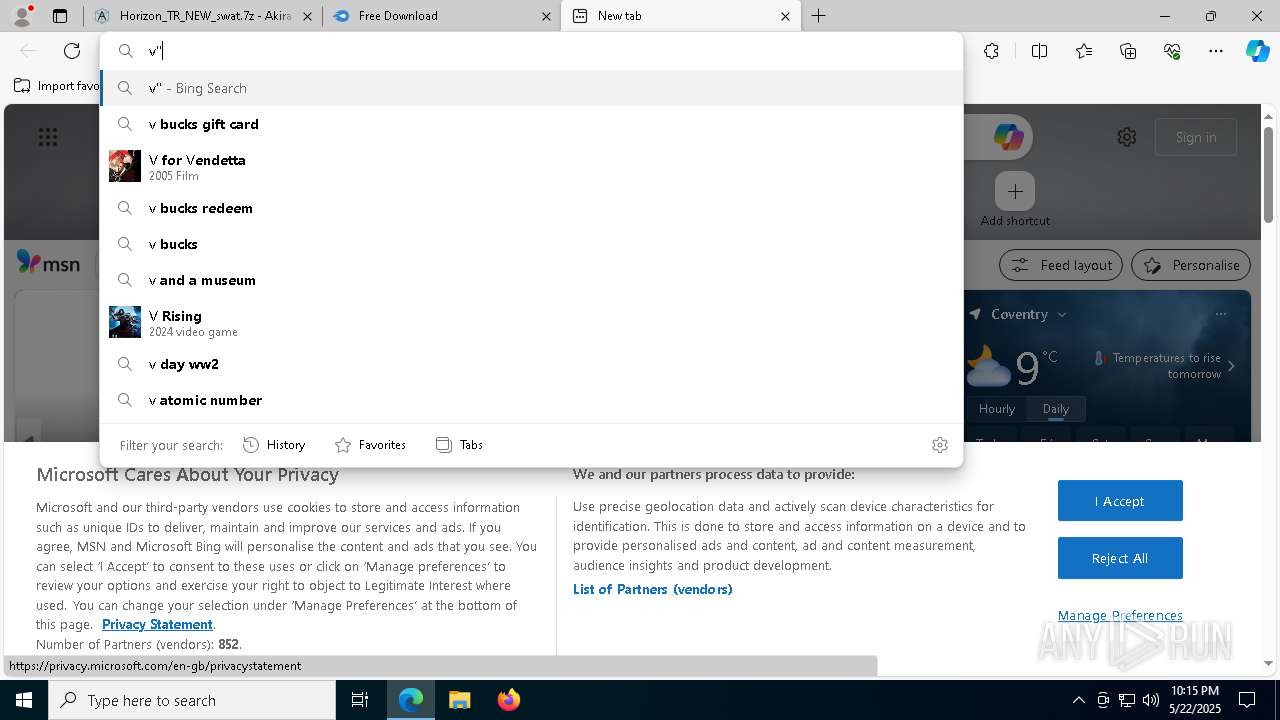Close the Horizon_TR_NEW_swat.7z tab
Screen dimensions: 1280x720
pos(307,16)
